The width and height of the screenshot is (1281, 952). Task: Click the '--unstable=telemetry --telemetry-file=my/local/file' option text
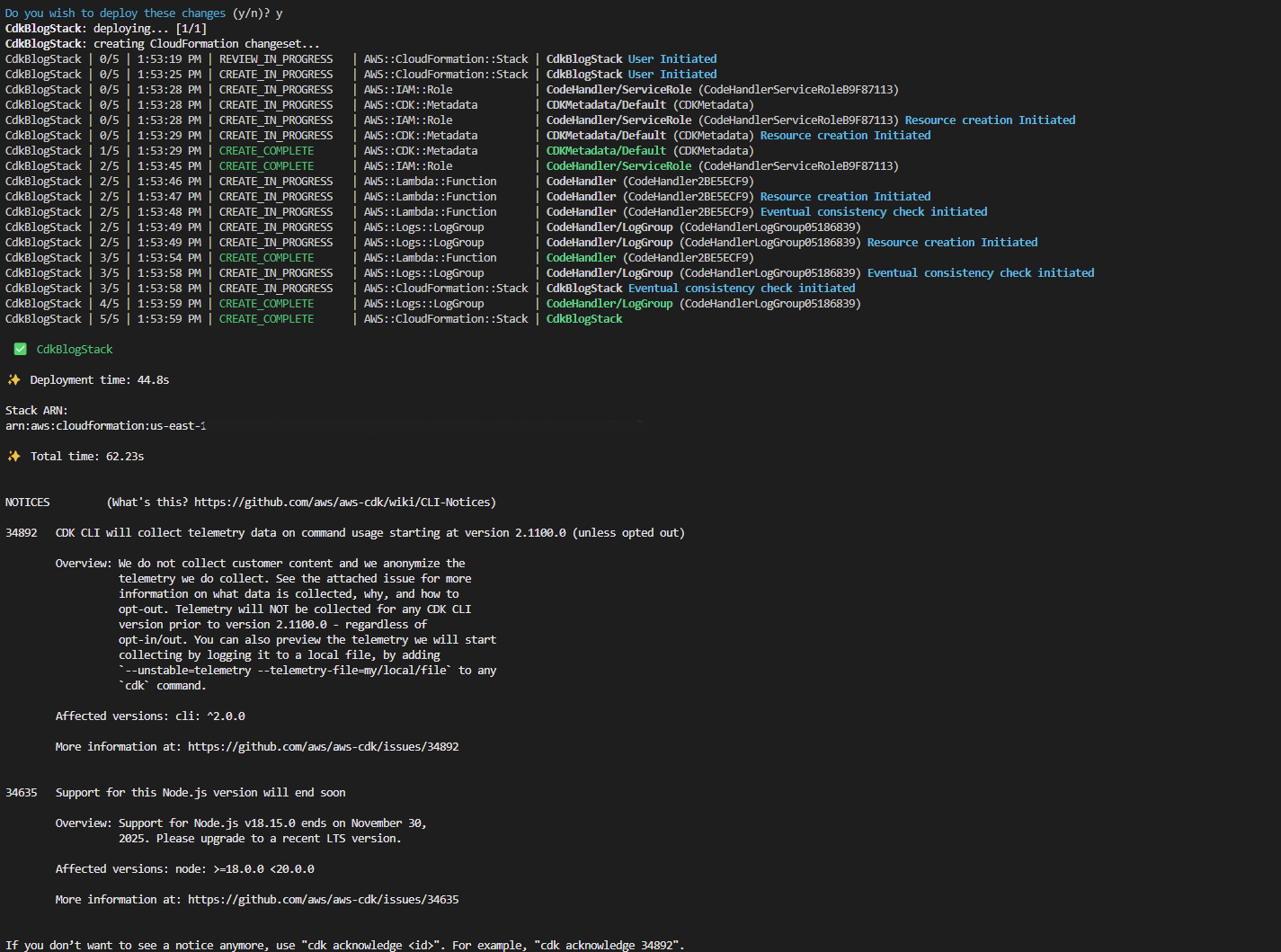[284, 670]
